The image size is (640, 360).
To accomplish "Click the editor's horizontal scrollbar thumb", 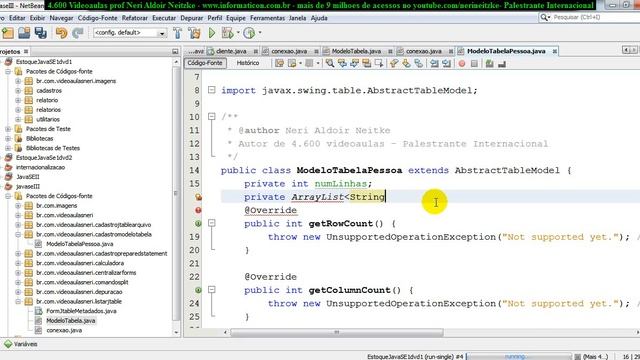I will point(337,332).
